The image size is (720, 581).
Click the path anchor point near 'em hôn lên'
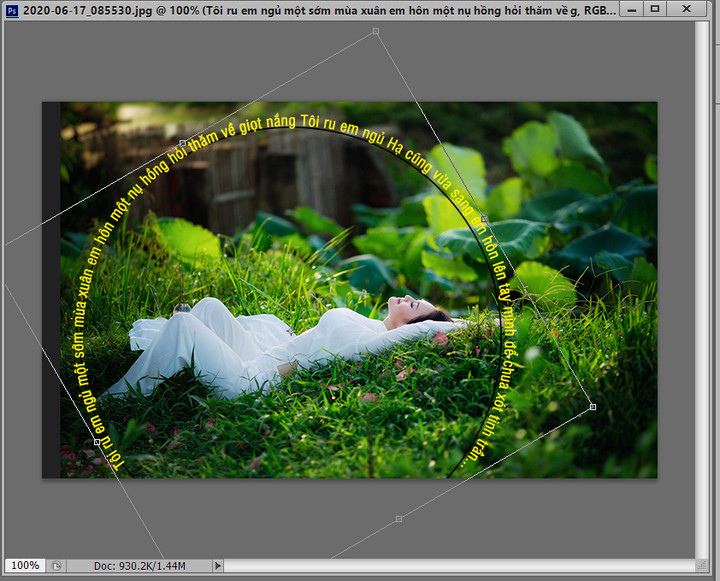coord(484,219)
